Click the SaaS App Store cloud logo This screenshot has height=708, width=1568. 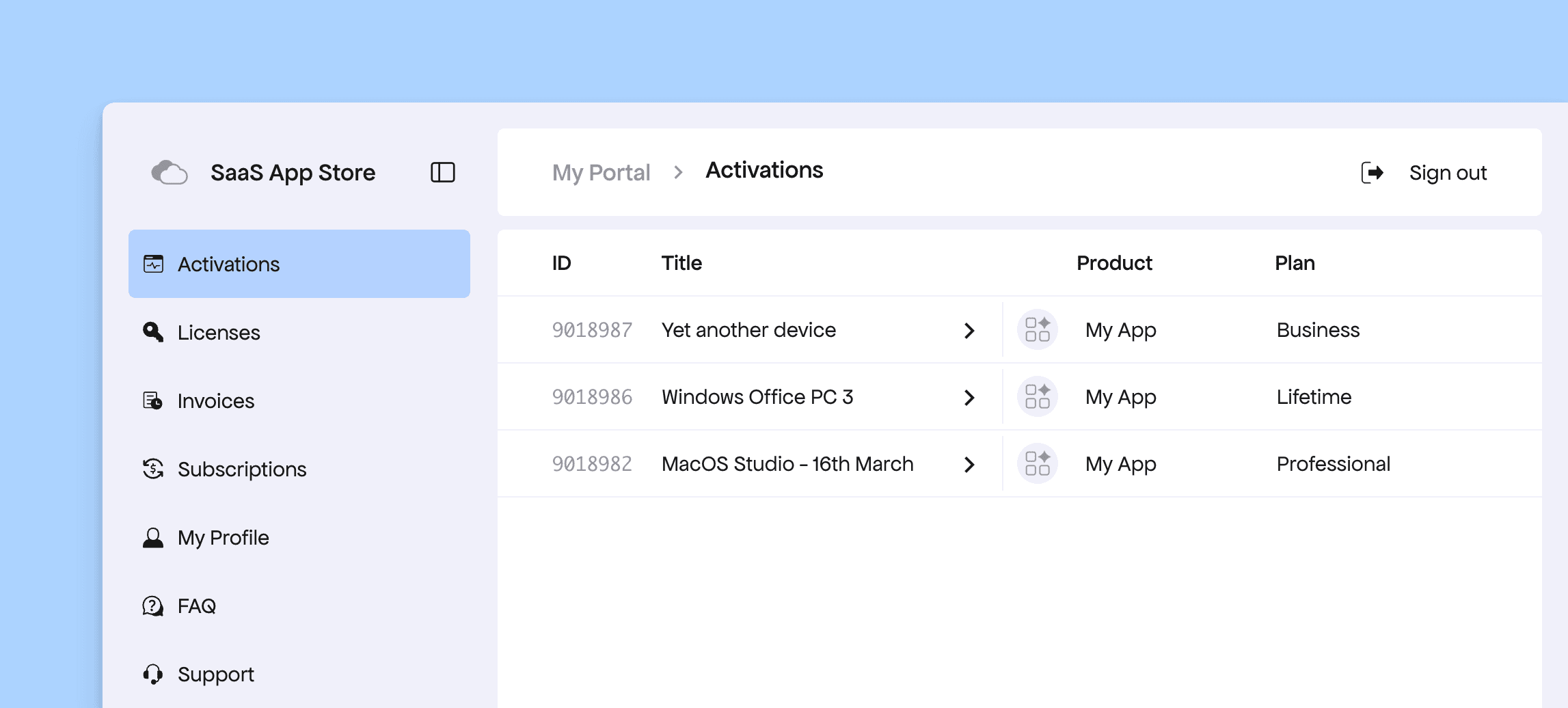click(169, 173)
